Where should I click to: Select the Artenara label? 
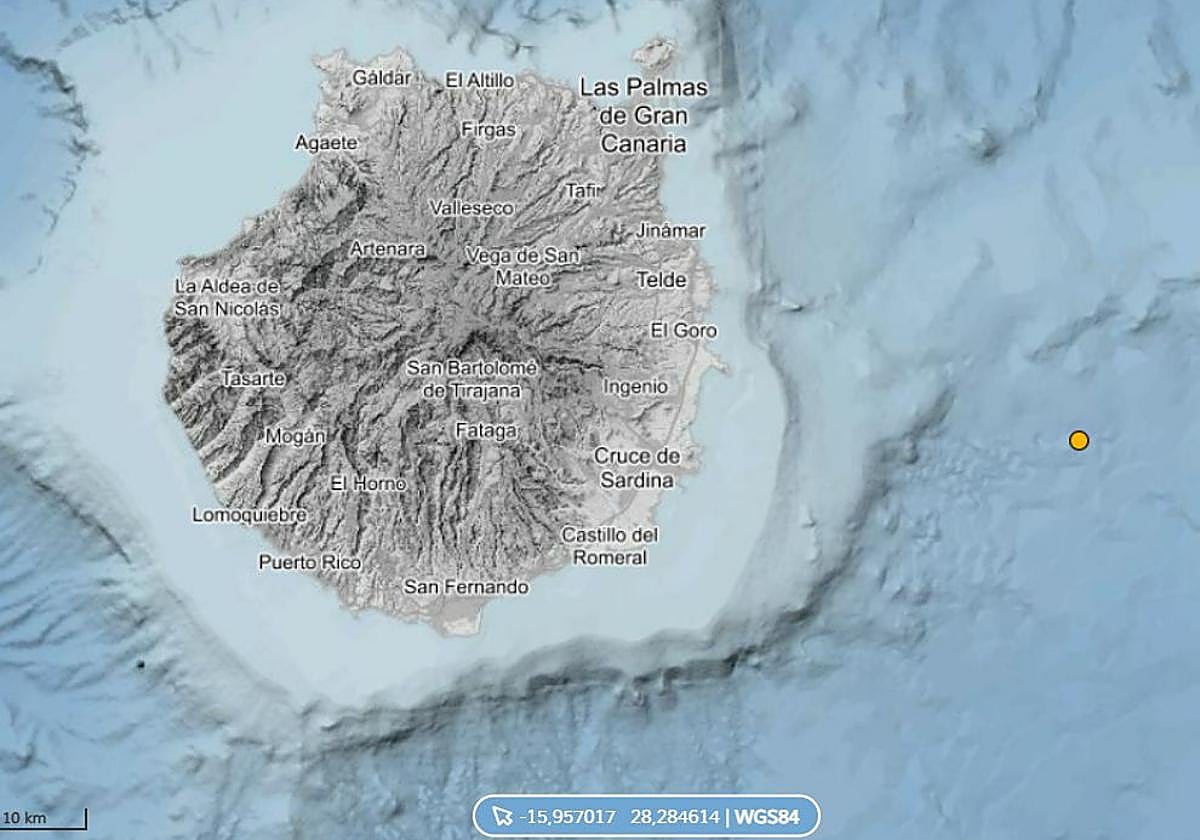tap(388, 249)
